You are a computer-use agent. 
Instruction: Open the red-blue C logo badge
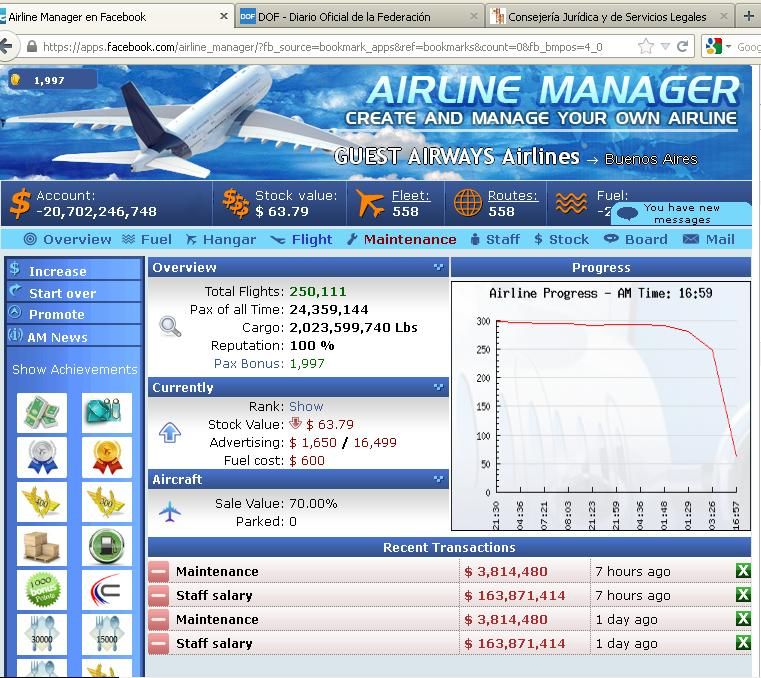coord(107,590)
